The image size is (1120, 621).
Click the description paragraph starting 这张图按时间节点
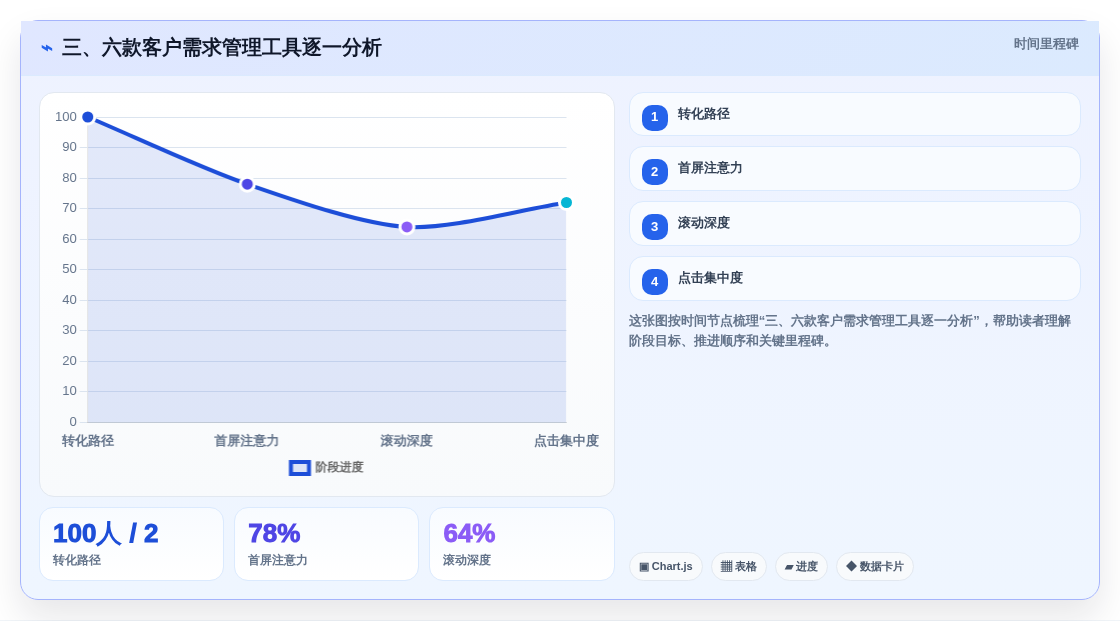pos(849,331)
